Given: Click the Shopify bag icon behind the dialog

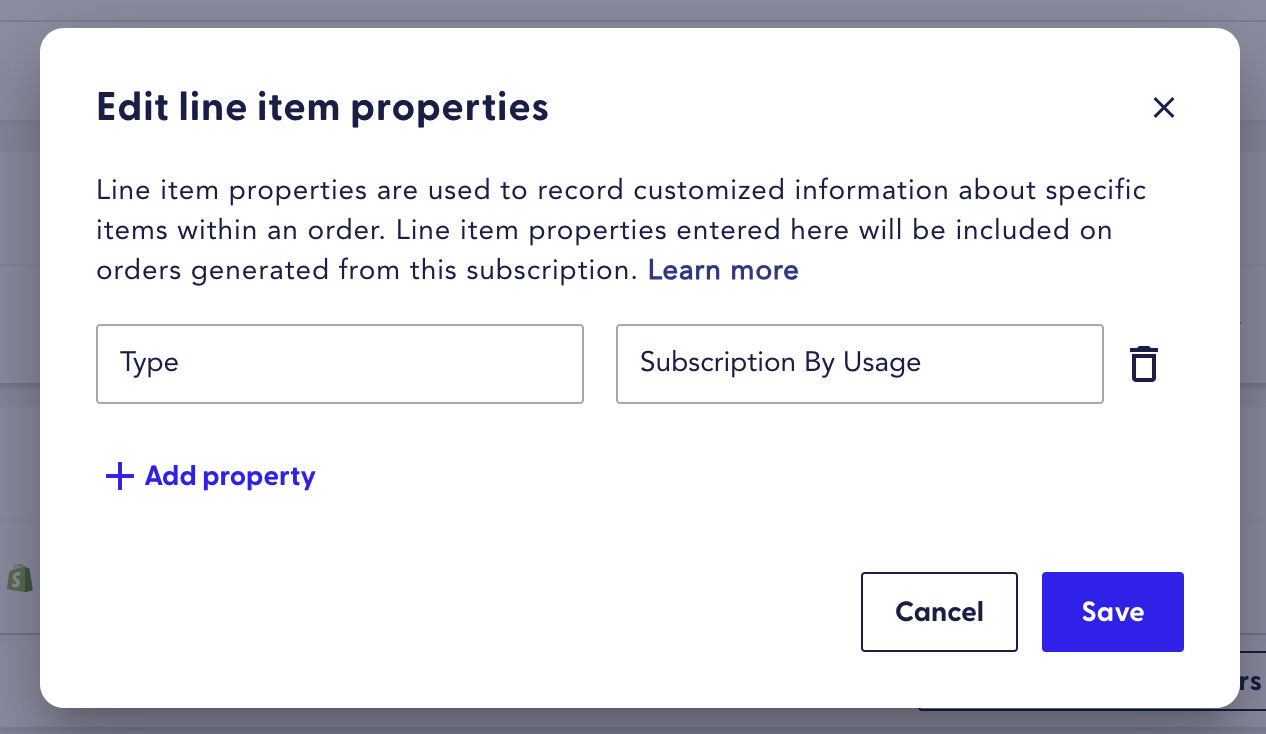Looking at the screenshot, I should 20,578.
